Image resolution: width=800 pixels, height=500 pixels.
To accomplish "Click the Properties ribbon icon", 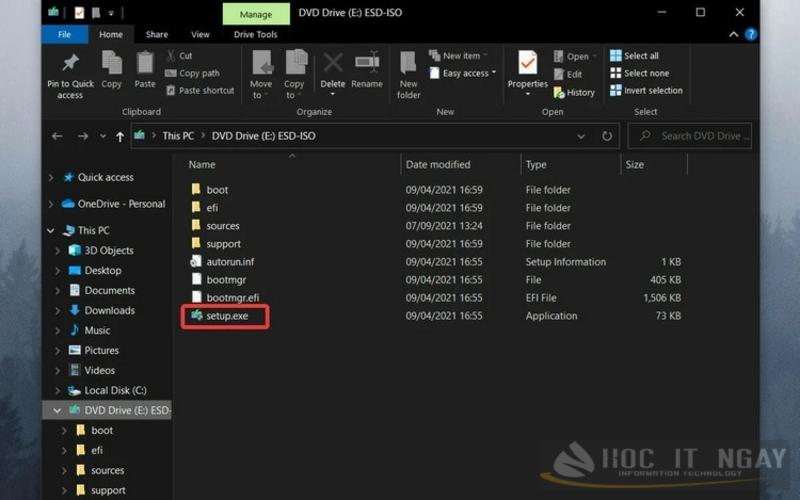I will 528,63.
